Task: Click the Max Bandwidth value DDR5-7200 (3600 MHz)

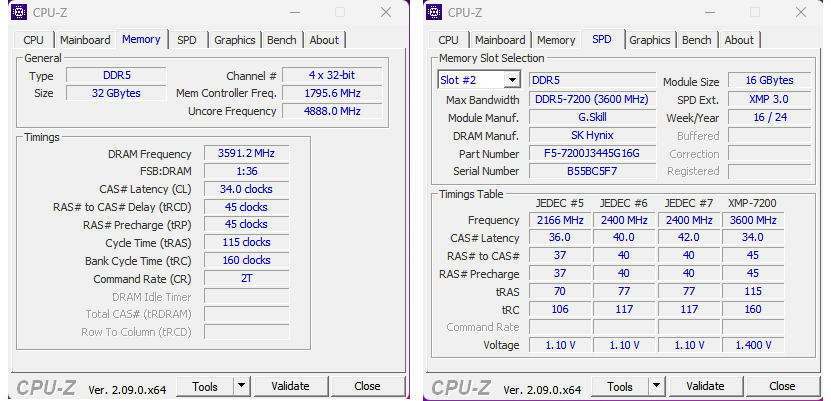Action: coord(592,99)
